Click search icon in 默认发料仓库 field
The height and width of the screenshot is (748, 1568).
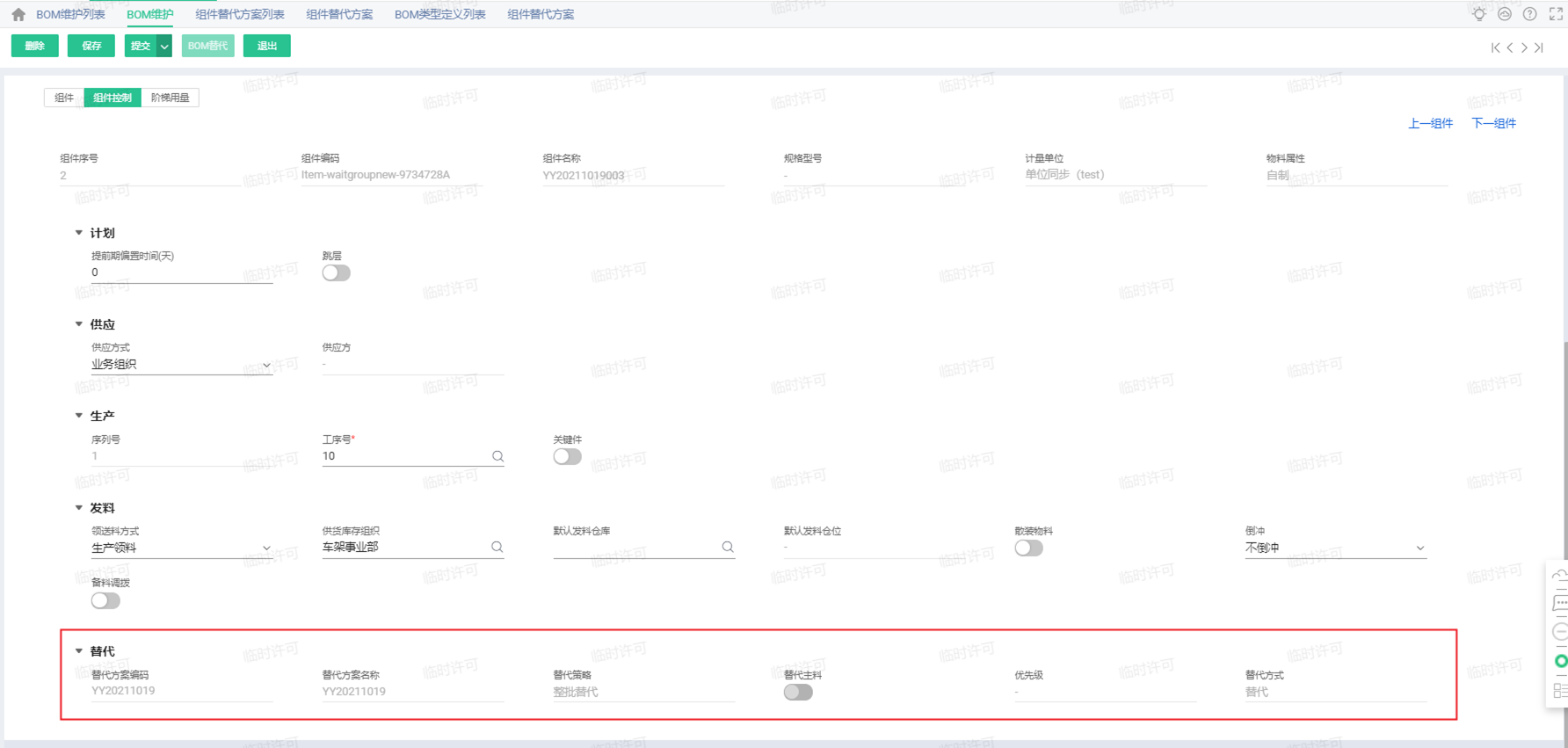point(728,547)
